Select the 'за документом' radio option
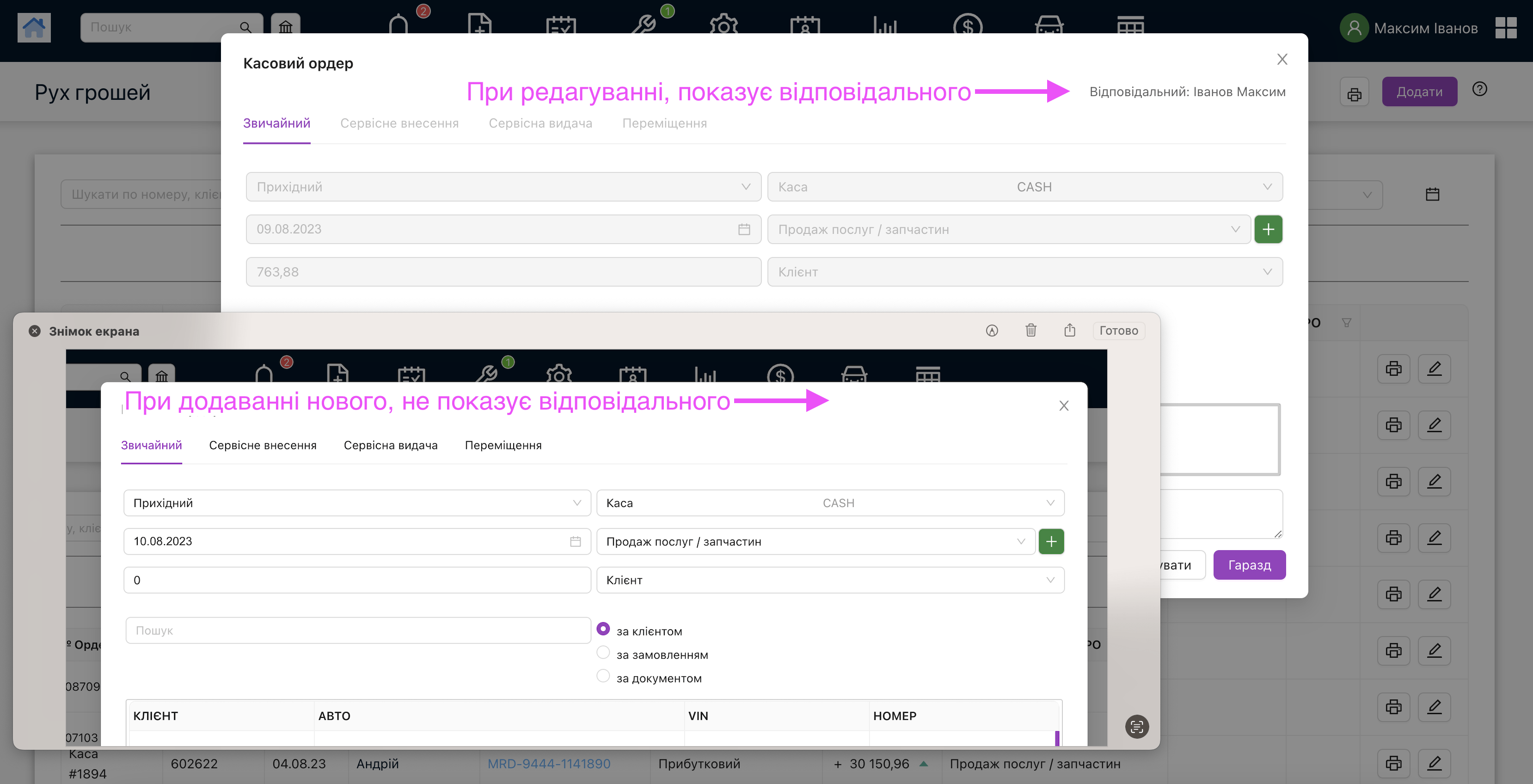The image size is (1533, 784). click(603, 676)
